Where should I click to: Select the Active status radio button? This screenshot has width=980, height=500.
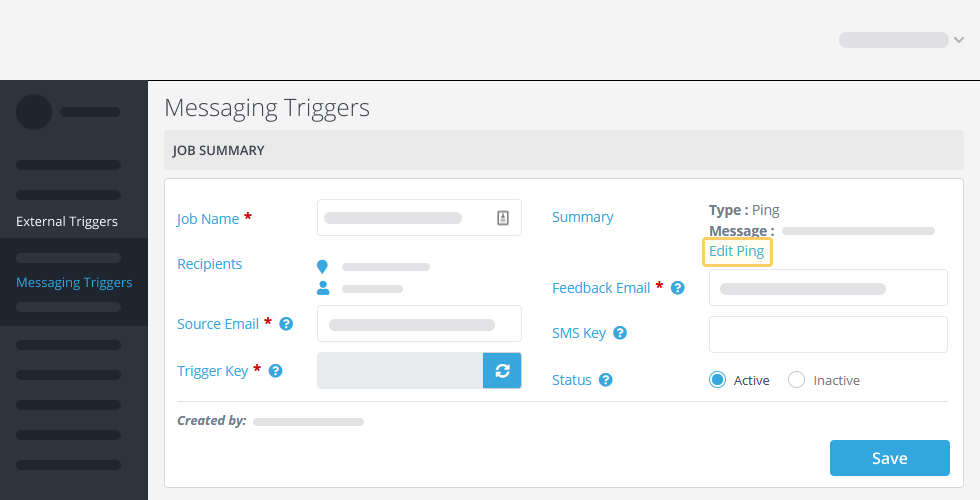tap(718, 379)
